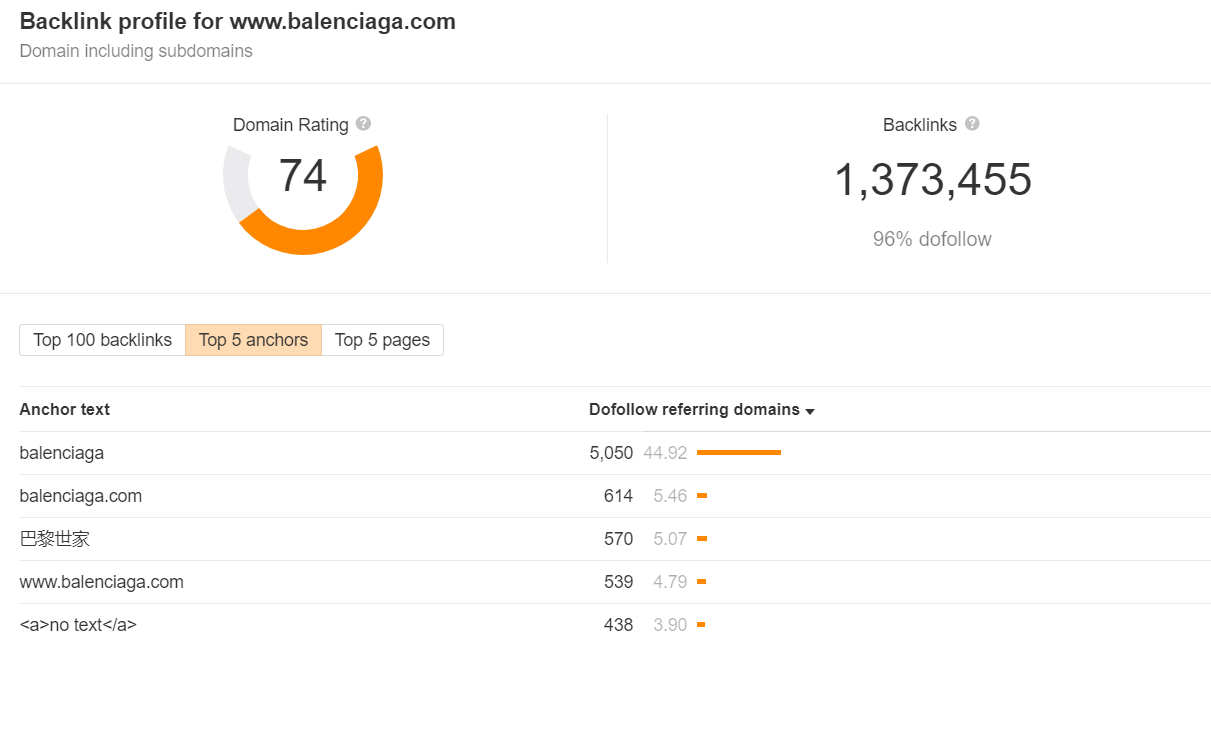1211x743 pixels.
Task: Click the 438 referring domains value
Action: (x=618, y=625)
